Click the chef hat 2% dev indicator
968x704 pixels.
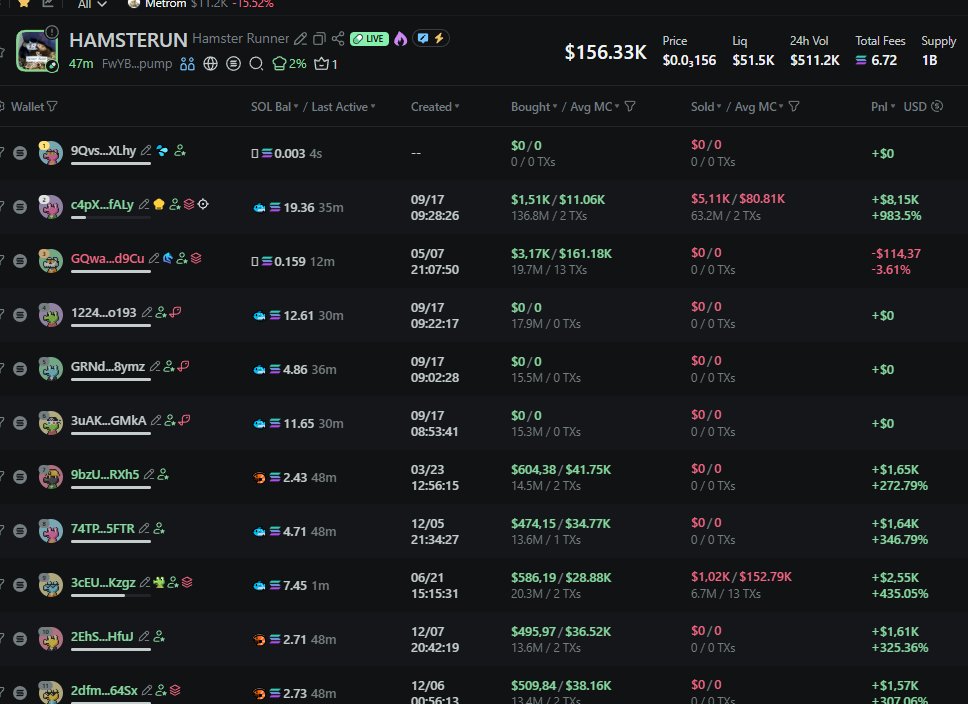pos(289,64)
